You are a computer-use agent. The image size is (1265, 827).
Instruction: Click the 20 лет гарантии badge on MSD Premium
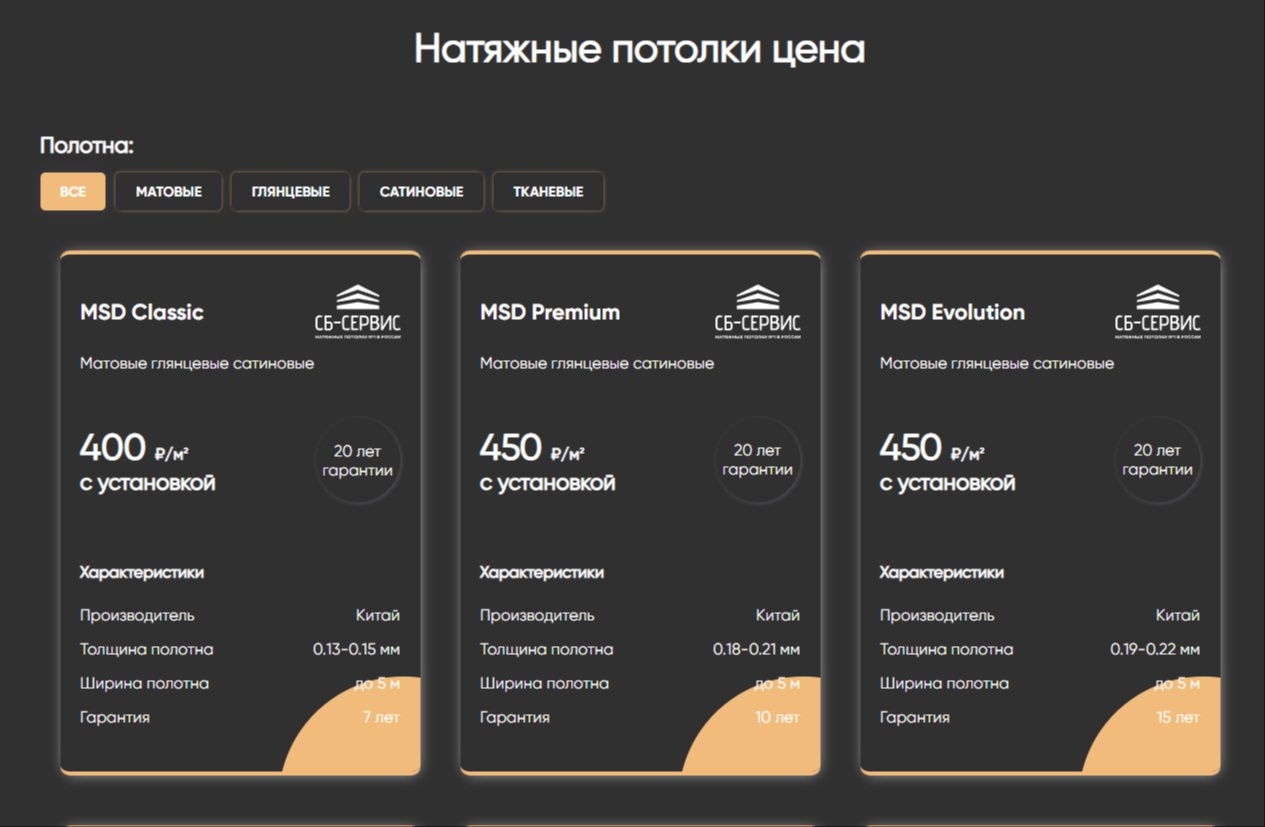(x=758, y=460)
